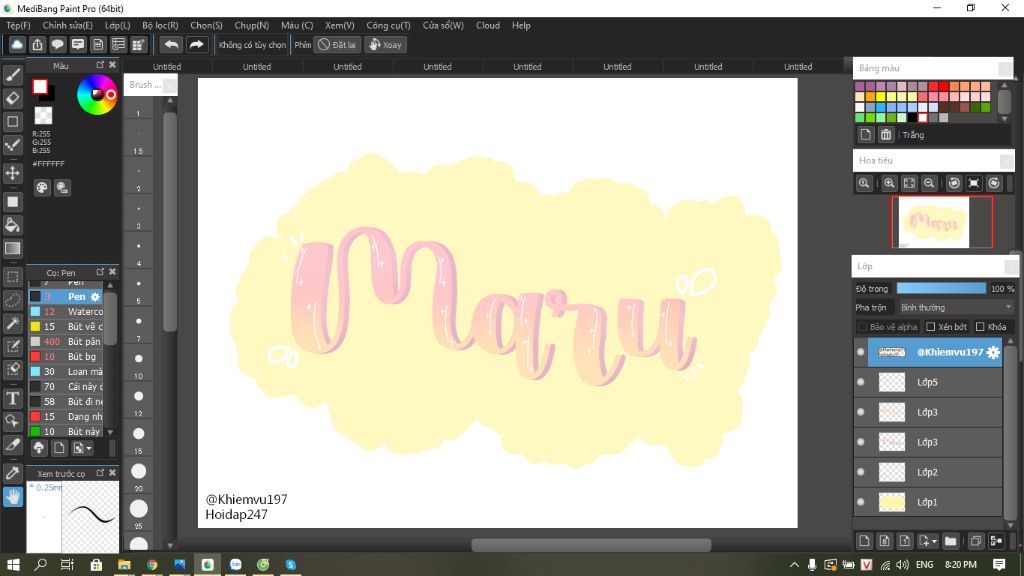Create a layer folder
The height and width of the screenshot is (576, 1024).
(x=951, y=541)
